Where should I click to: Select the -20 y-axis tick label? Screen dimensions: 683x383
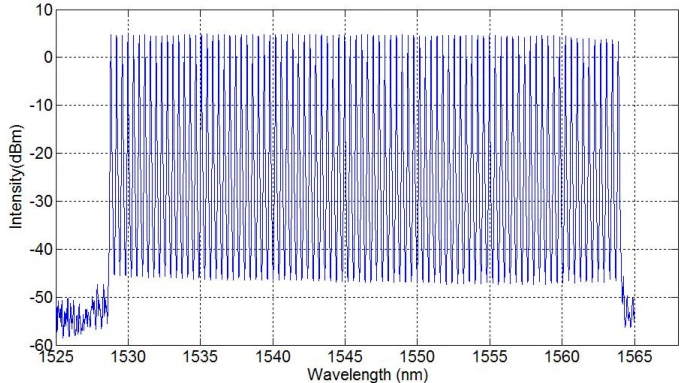[41, 153]
